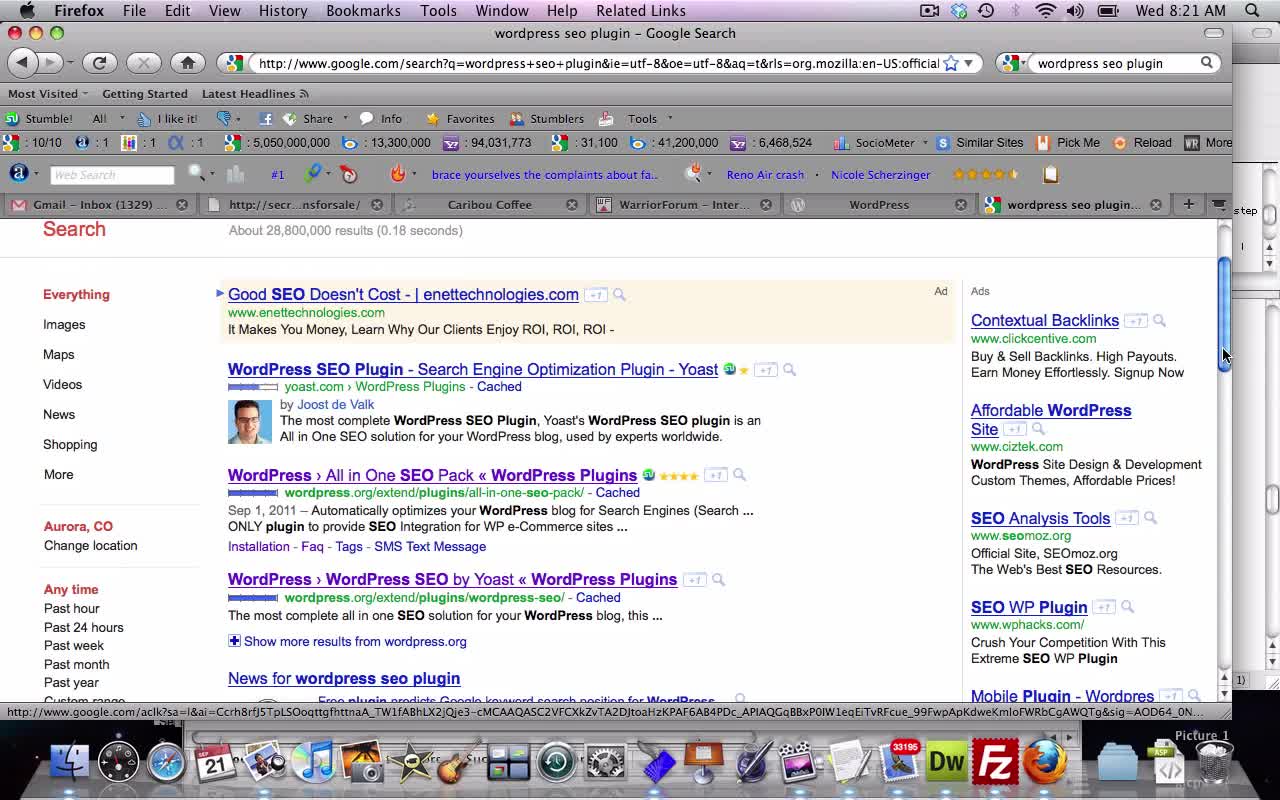
Task: Open the WordPress SEO Plugin Yoast result
Action: pos(473,369)
